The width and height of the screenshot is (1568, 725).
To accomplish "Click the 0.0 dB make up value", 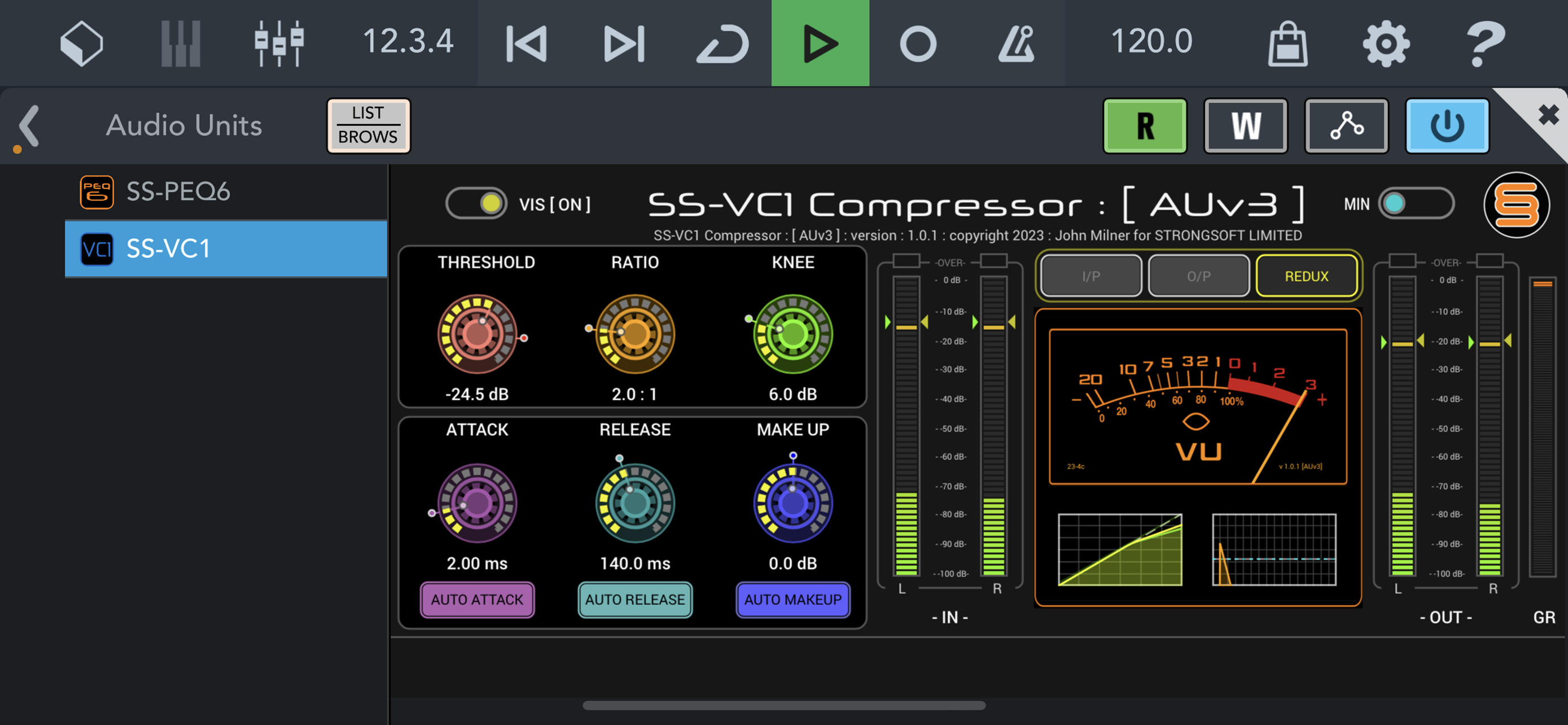I will (x=792, y=564).
